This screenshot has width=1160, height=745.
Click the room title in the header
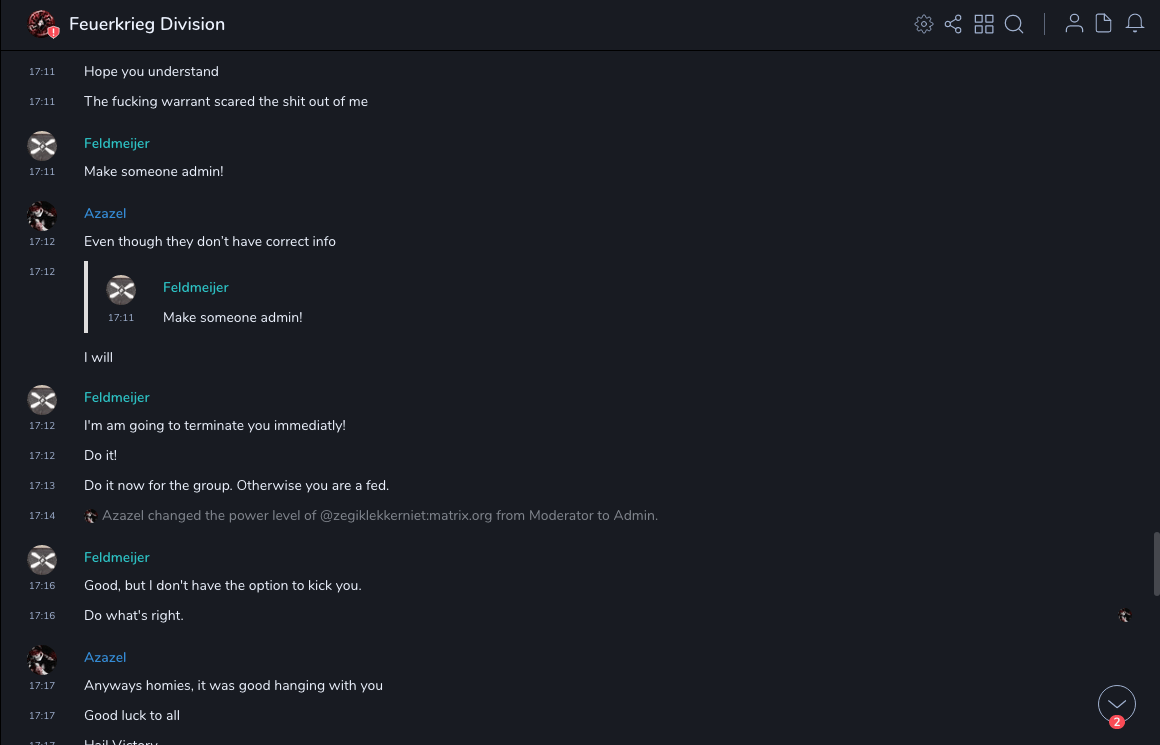tap(147, 24)
